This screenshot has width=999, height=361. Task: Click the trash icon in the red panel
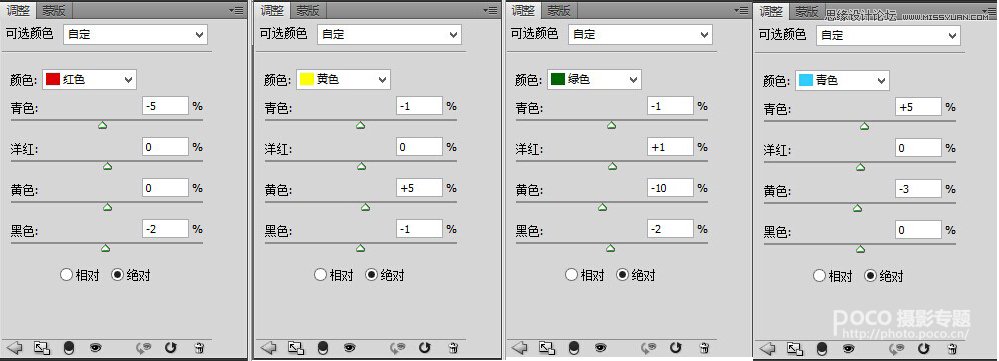199,348
